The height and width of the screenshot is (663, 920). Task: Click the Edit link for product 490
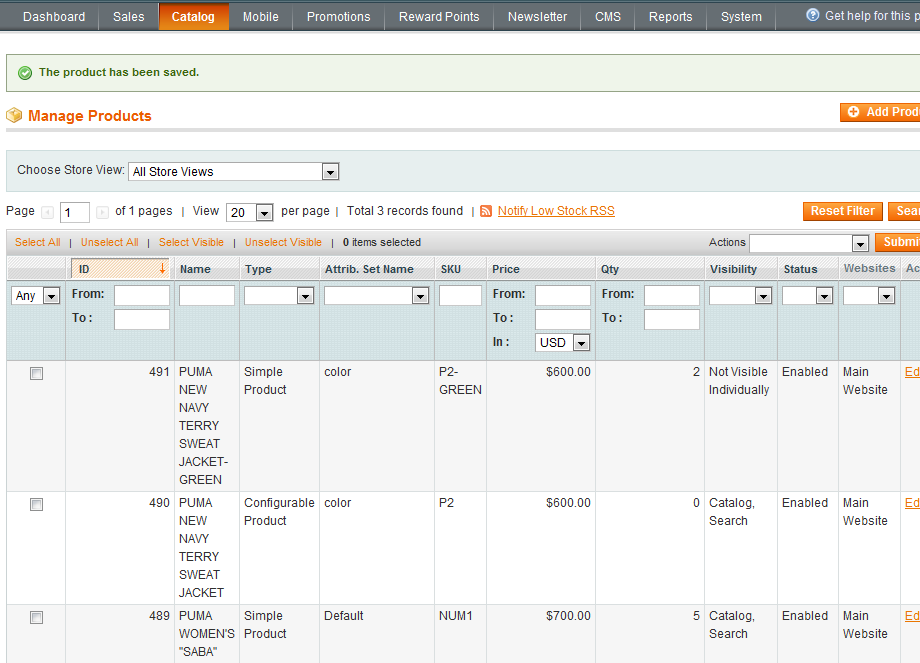(x=912, y=503)
